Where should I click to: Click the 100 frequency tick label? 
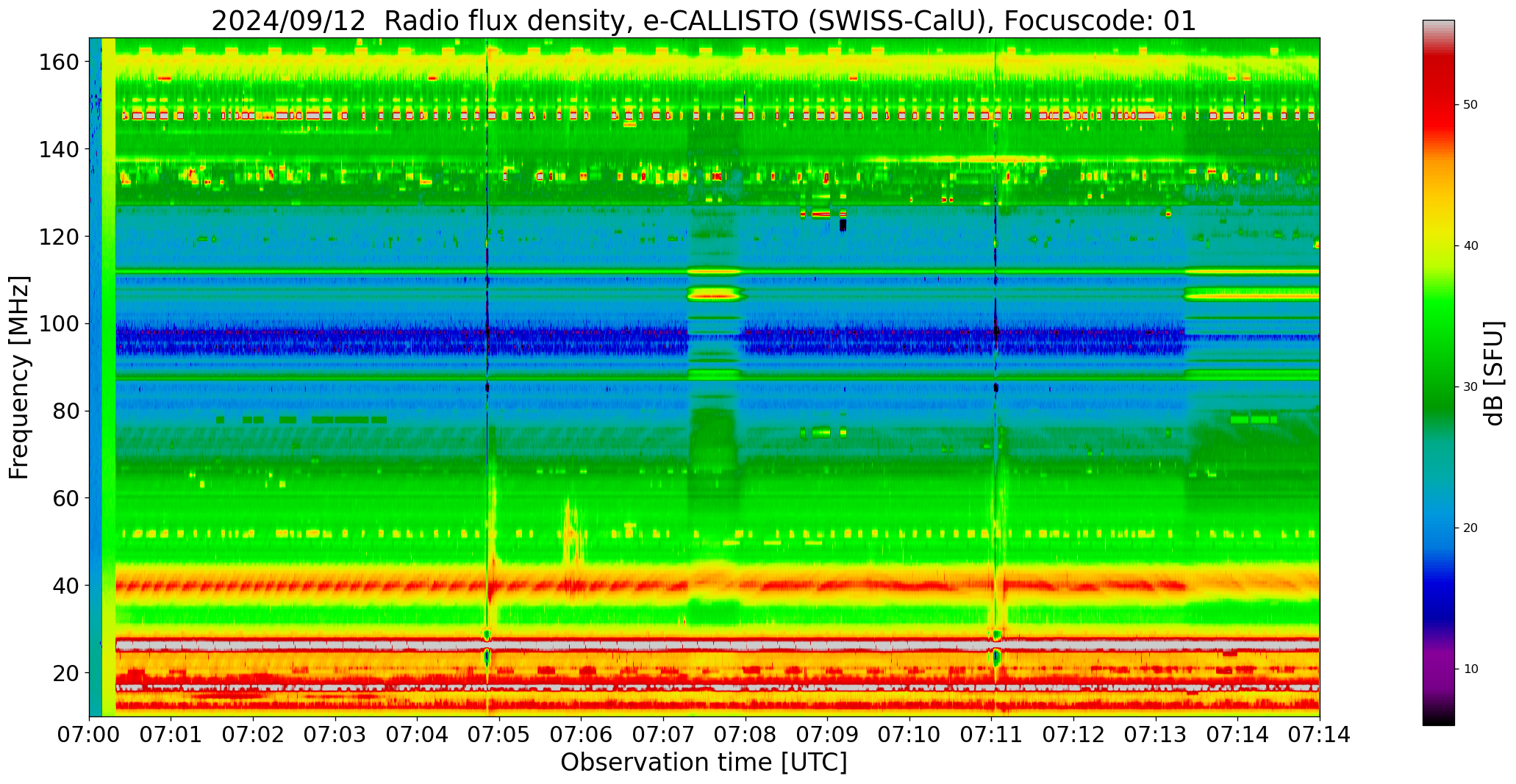click(x=59, y=324)
